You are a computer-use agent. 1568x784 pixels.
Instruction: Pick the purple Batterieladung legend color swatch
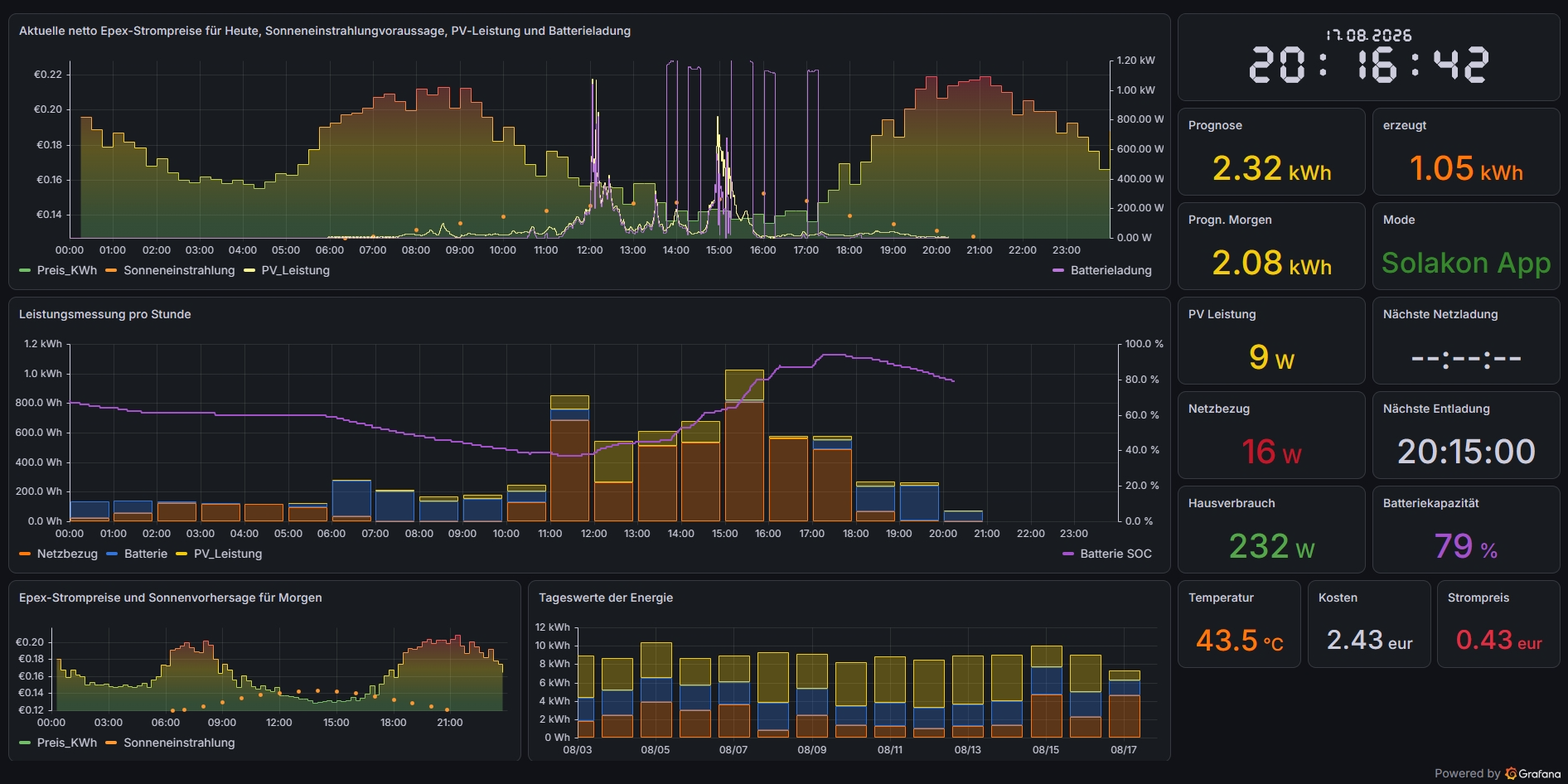pos(1058,270)
